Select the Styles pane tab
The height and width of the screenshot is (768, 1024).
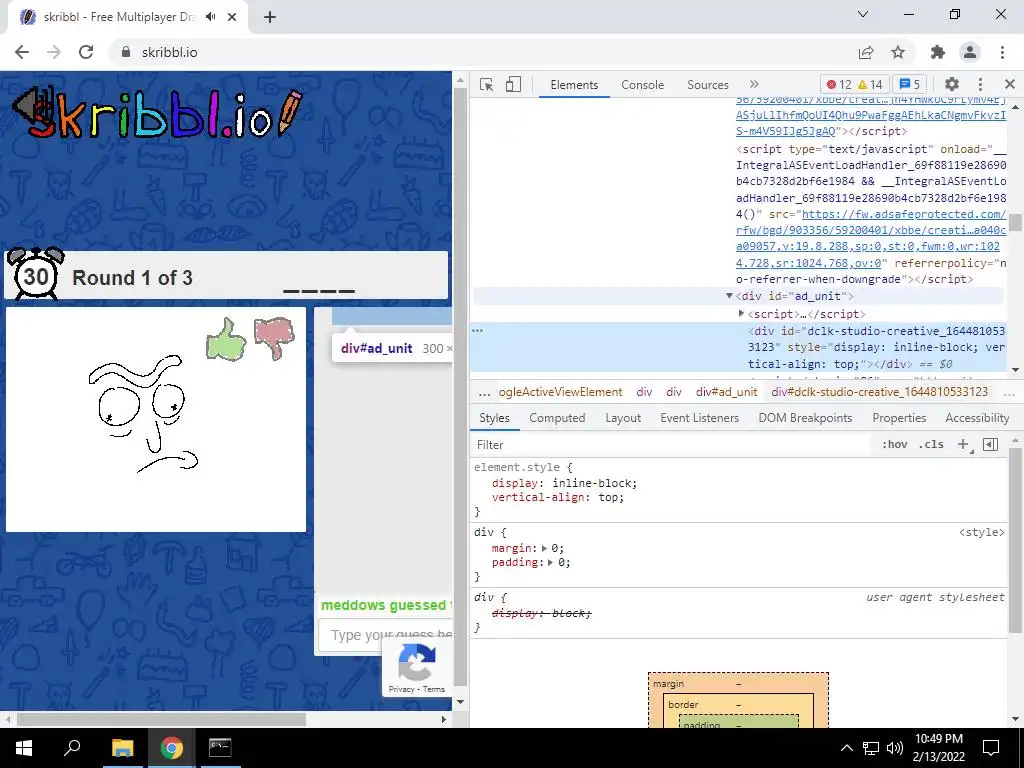494,418
